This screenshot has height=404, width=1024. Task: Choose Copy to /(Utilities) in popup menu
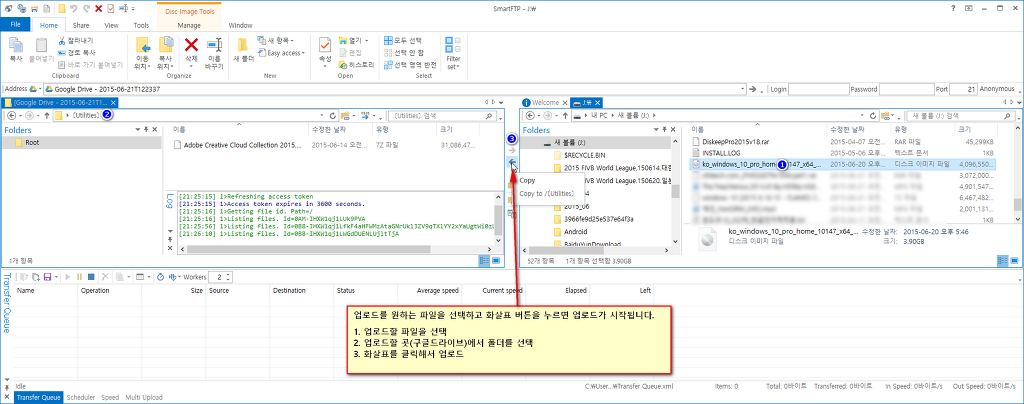pyautogui.click(x=546, y=193)
